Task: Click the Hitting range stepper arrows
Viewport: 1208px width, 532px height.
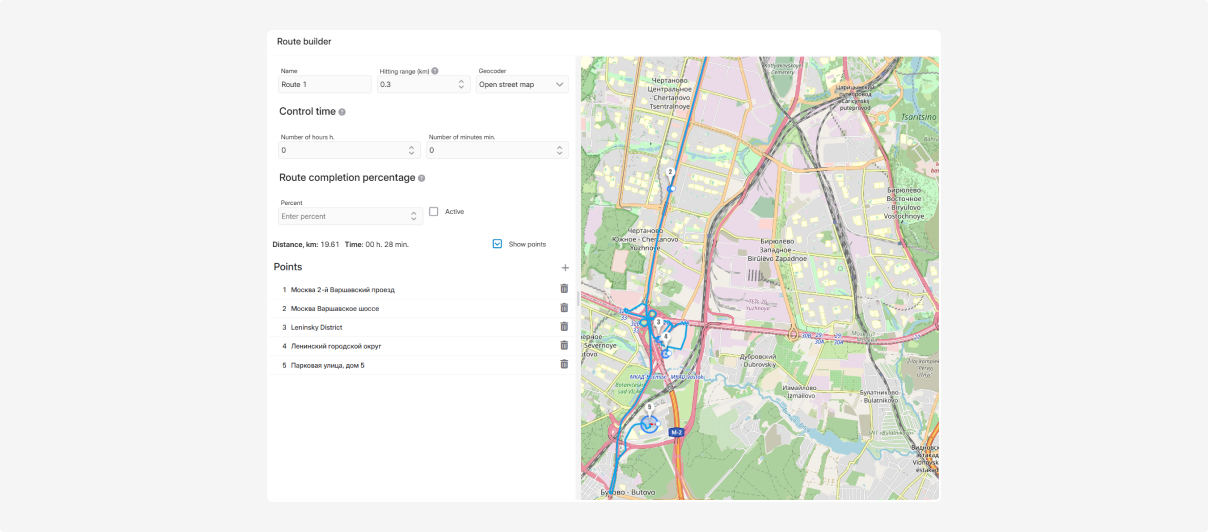Action: coord(461,85)
